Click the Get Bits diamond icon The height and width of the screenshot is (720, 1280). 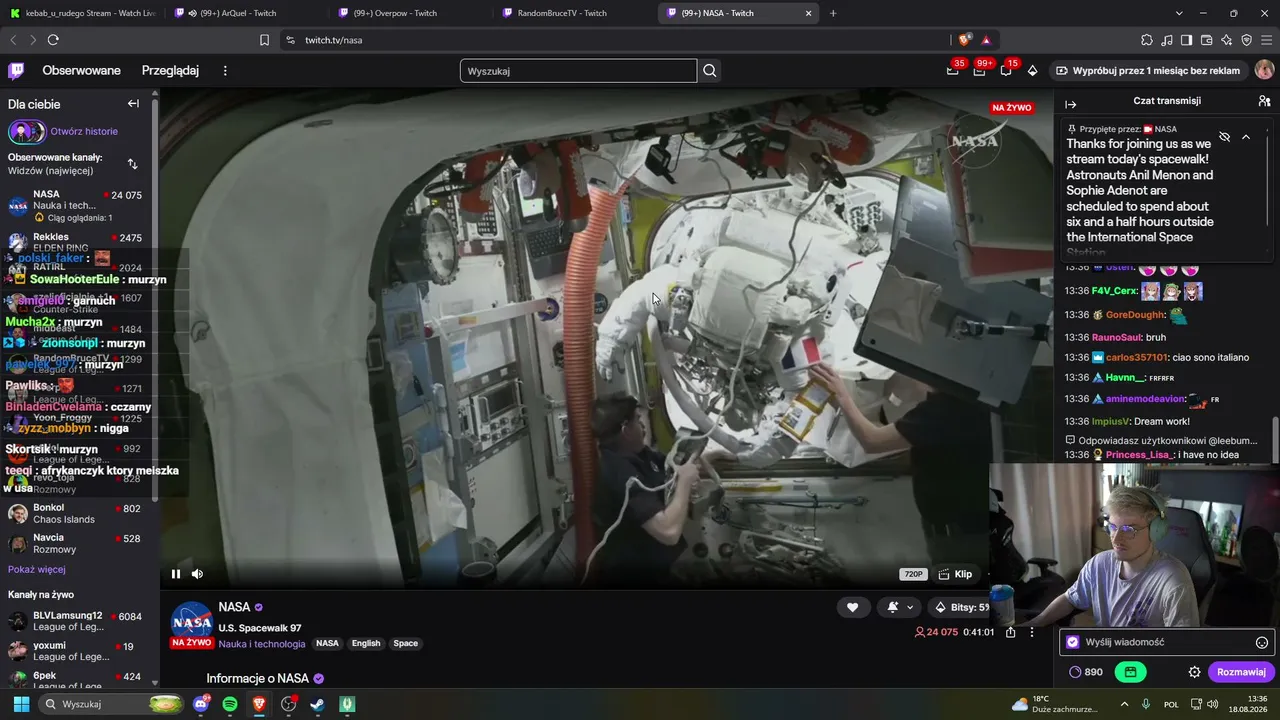pos(1032,70)
